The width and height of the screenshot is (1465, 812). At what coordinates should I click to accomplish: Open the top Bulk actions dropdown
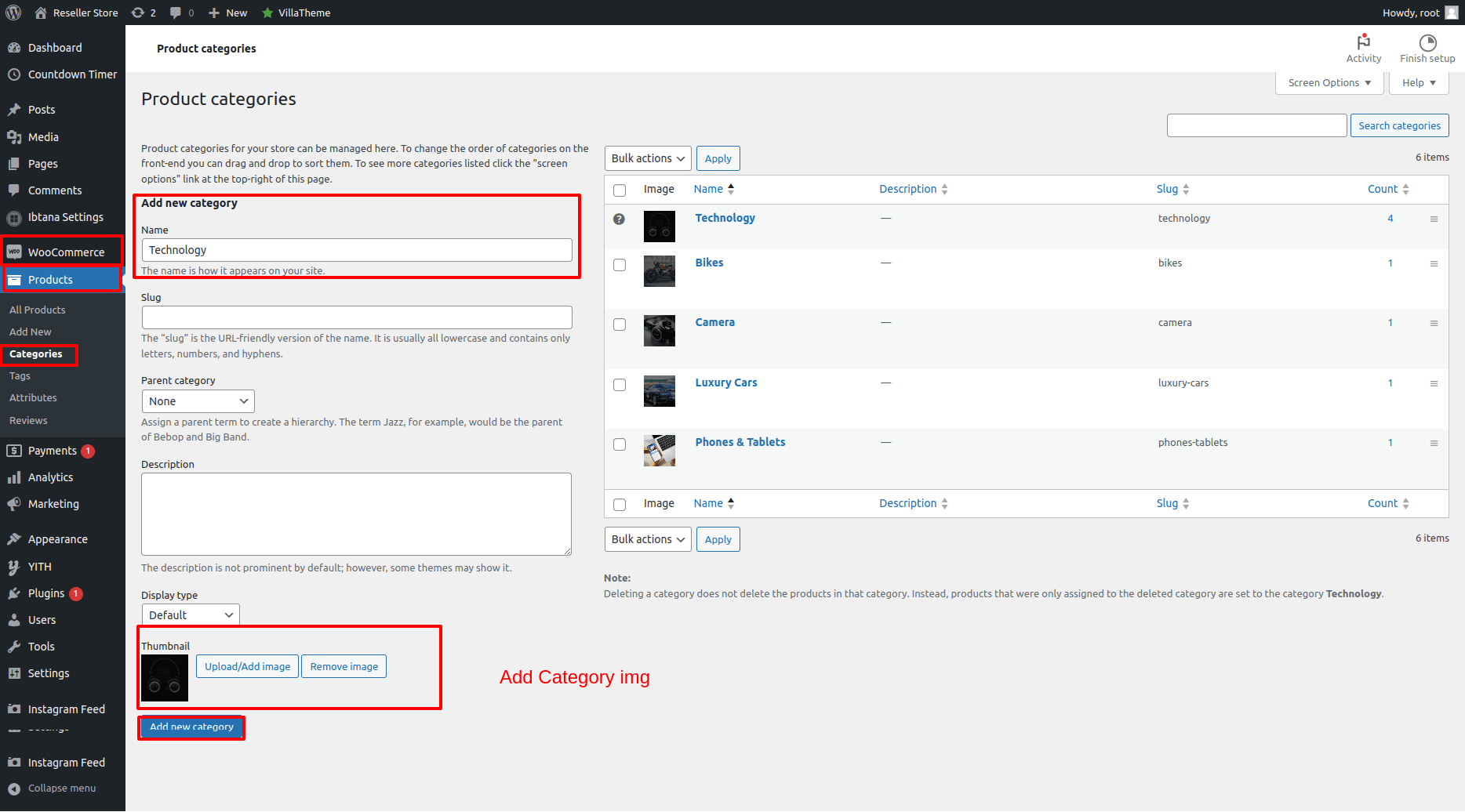tap(648, 158)
